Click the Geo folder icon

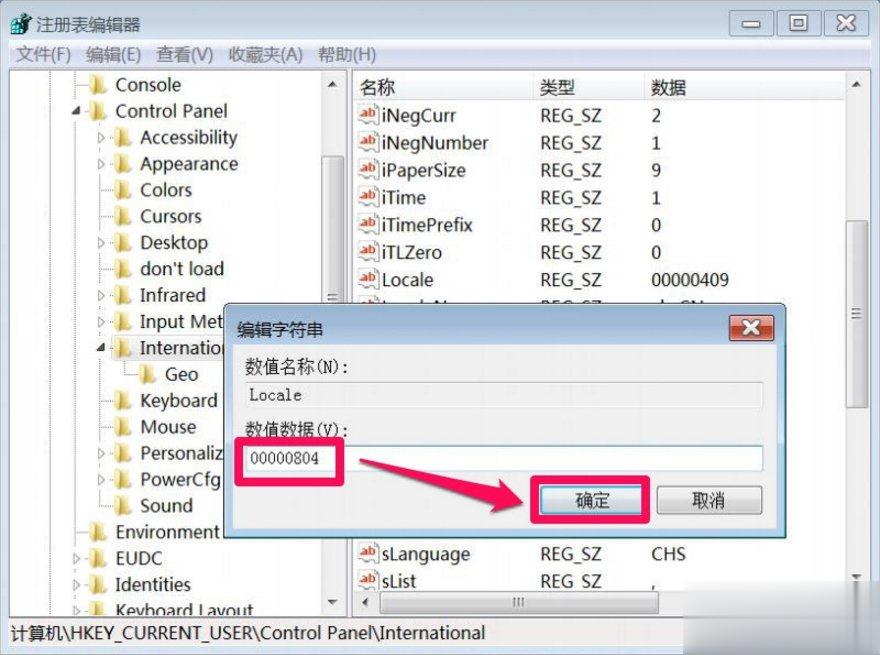pos(148,374)
